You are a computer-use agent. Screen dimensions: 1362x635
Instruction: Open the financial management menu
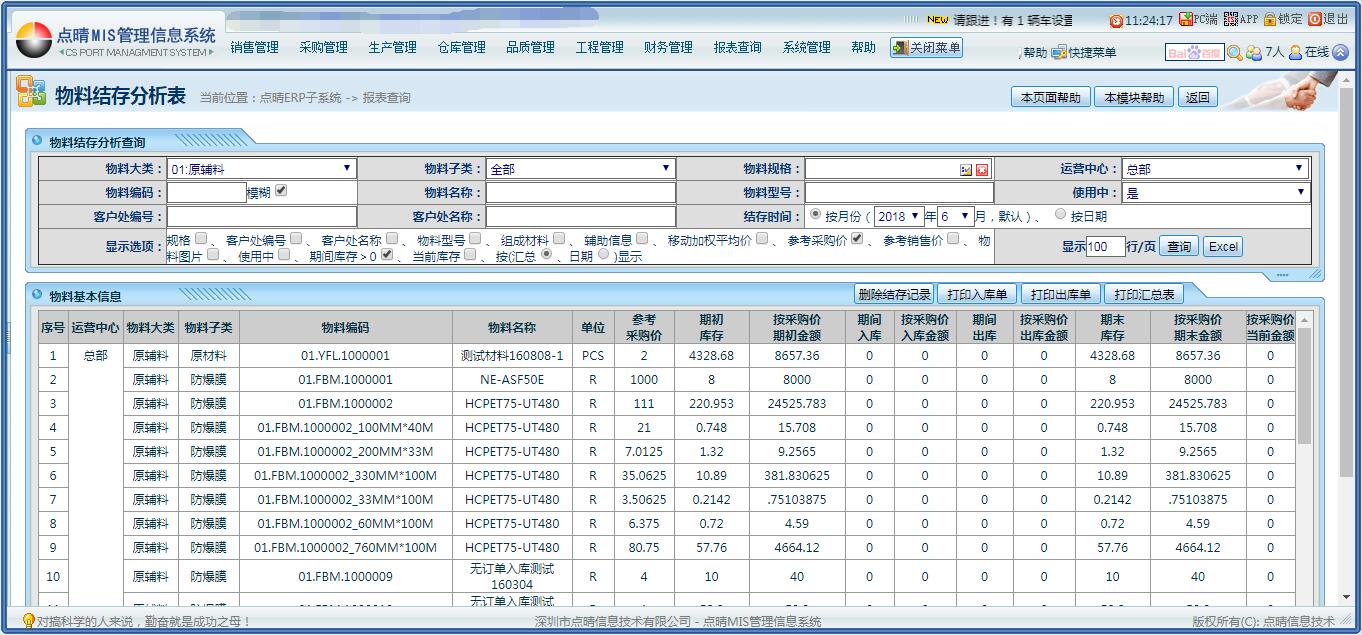(x=668, y=48)
